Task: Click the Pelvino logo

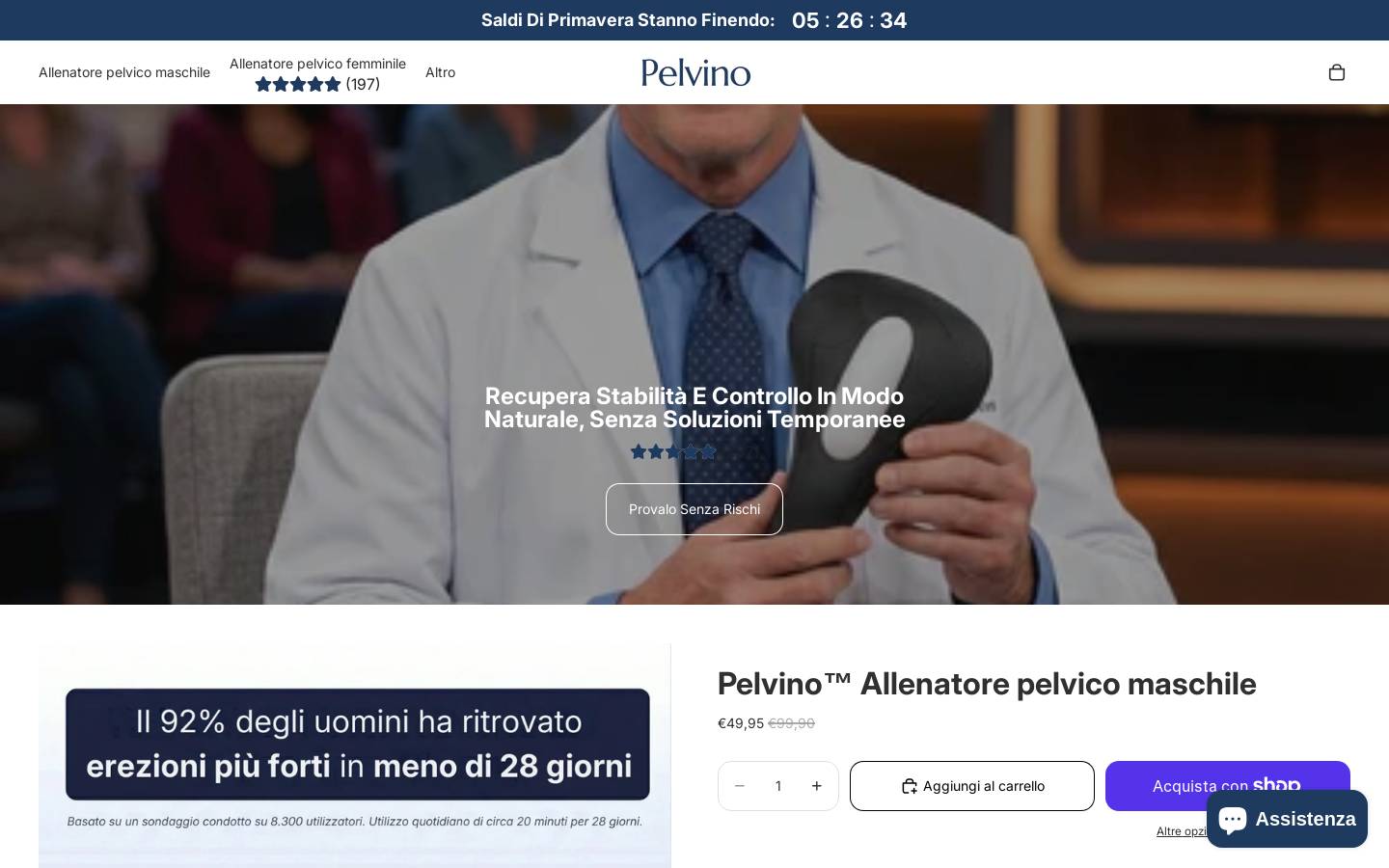Action: click(x=695, y=72)
